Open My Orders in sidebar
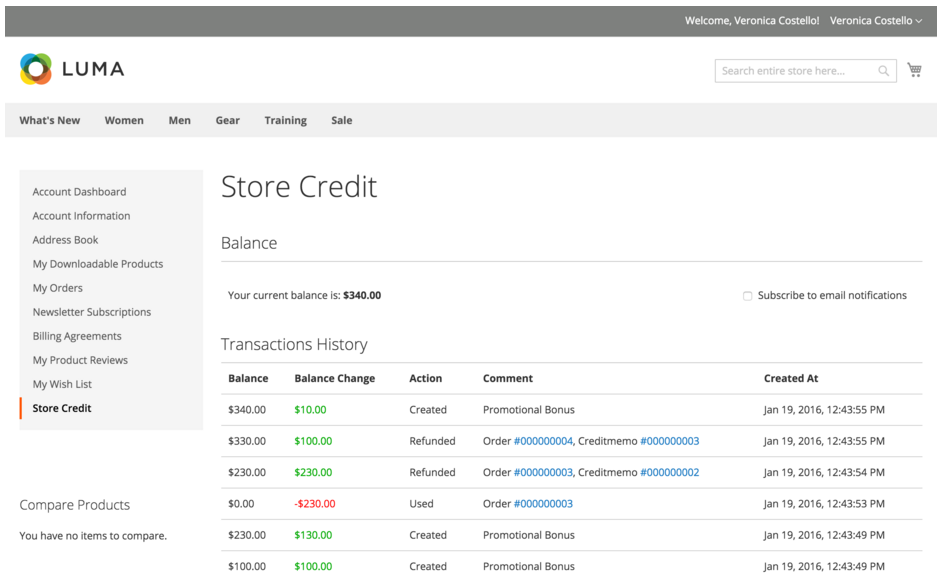937x579 pixels. (x=58, y=288)
